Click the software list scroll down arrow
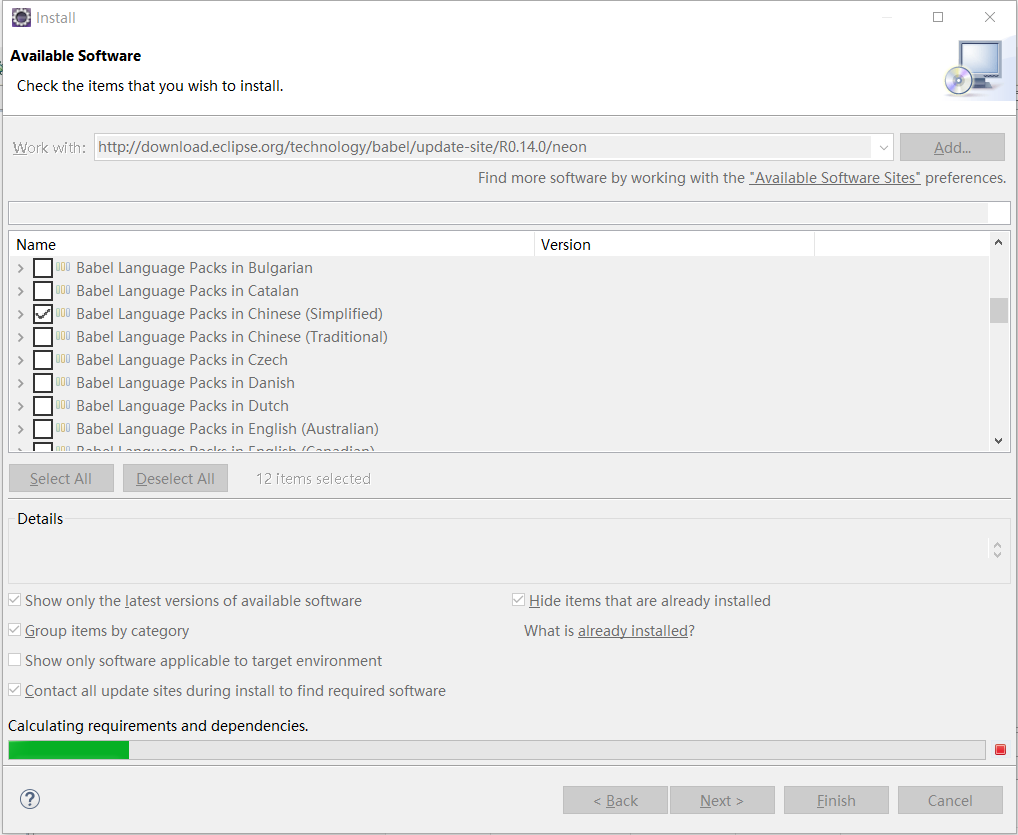This screenshot has height=835, width=1018. [x=999, y=440]
